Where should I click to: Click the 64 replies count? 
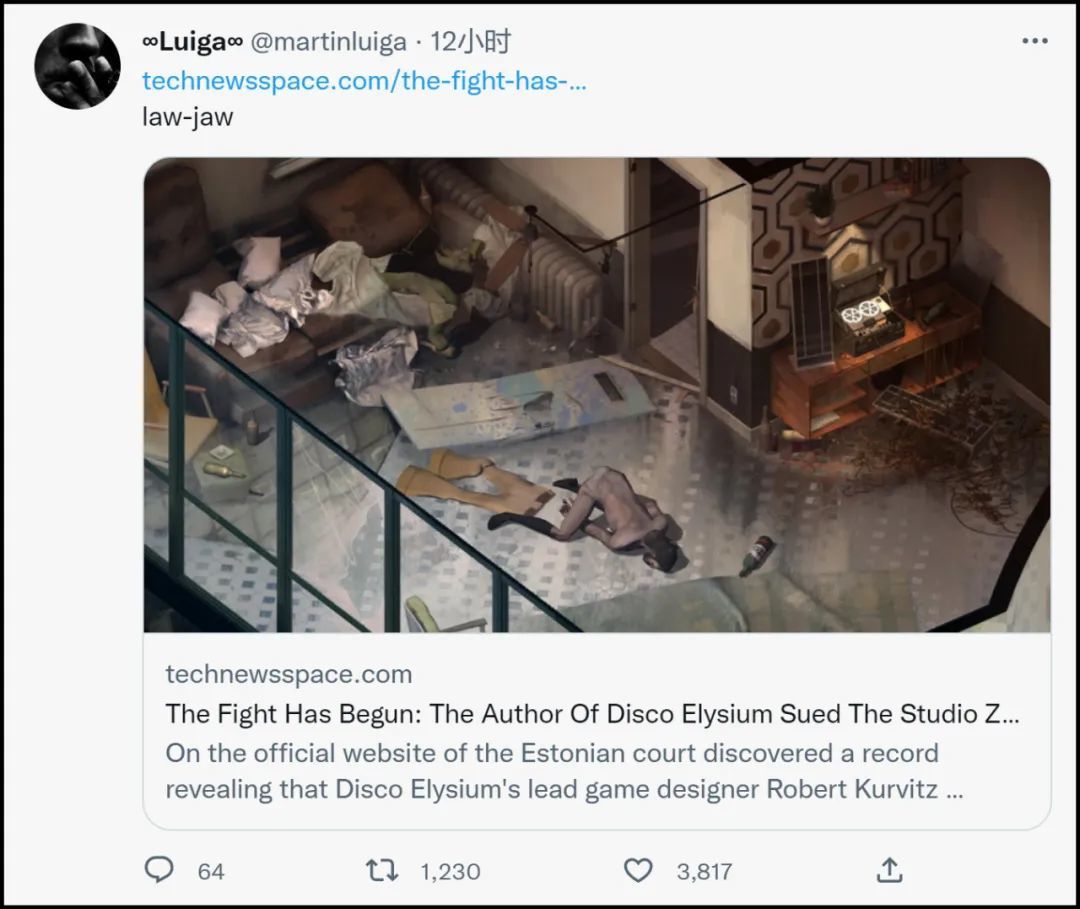211,871
